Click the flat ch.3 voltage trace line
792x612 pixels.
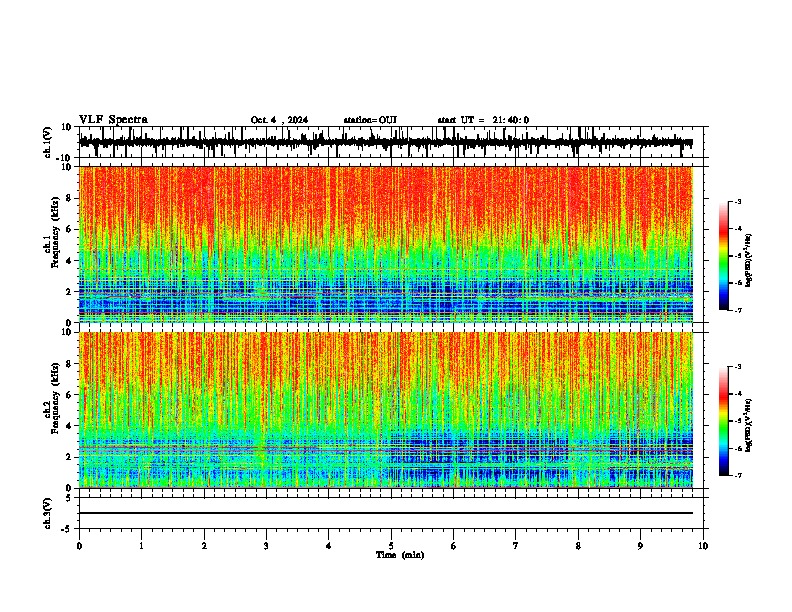386,513
